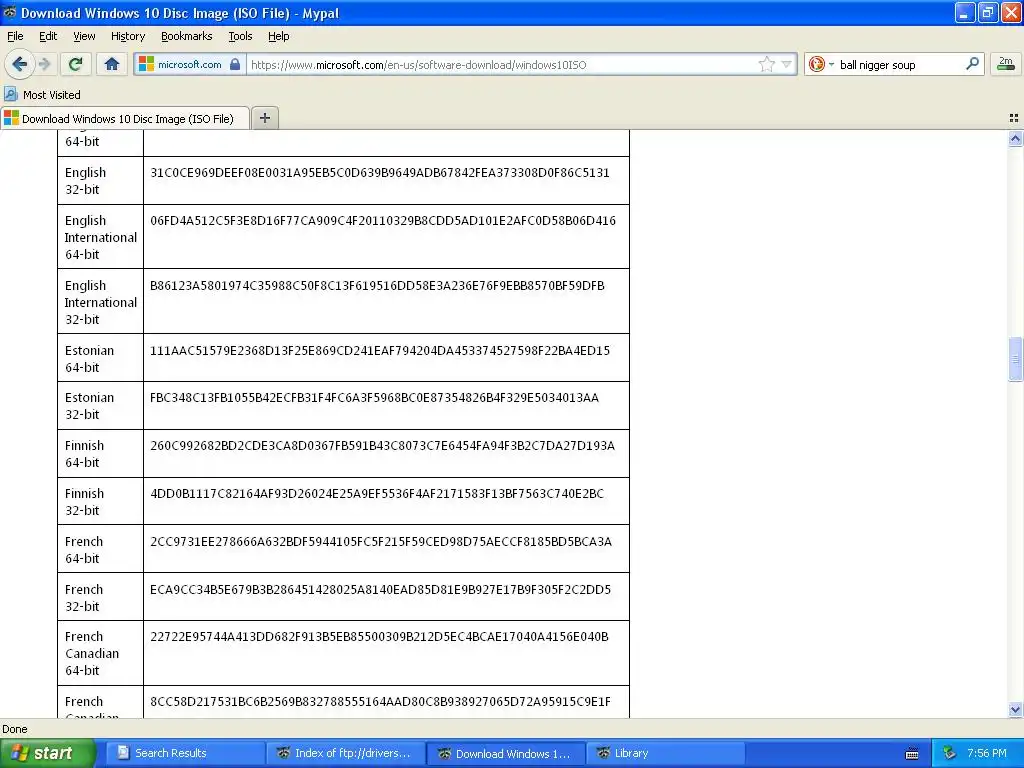This screenshot has width=1024, height=768.
Task: Click the Download Windows 1... taskbar button
Action: coord(506,753)
